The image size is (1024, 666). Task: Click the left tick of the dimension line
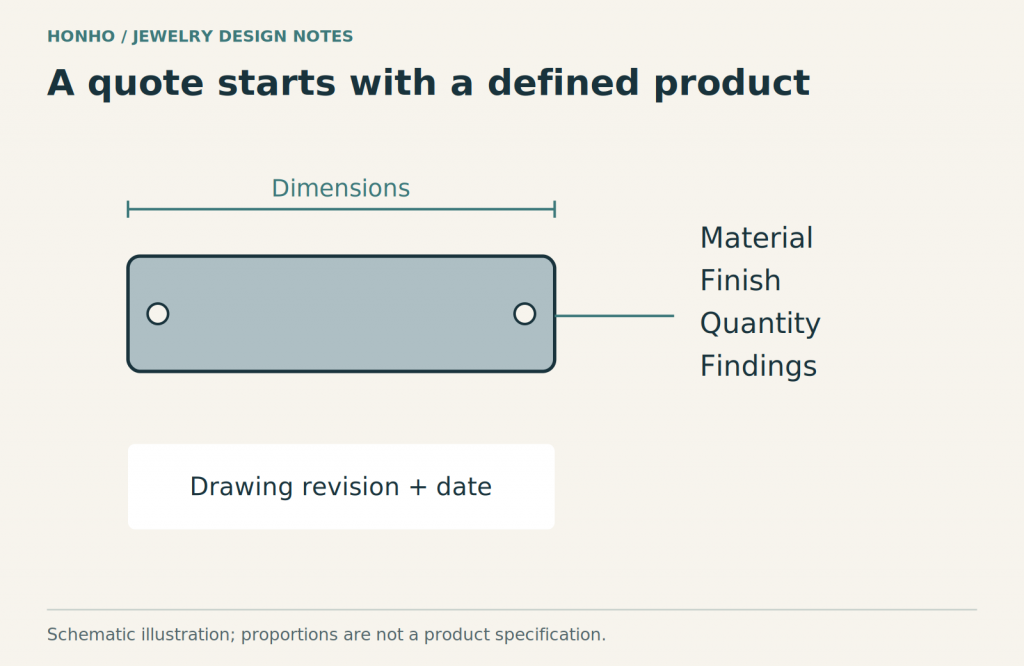[128, 210]
